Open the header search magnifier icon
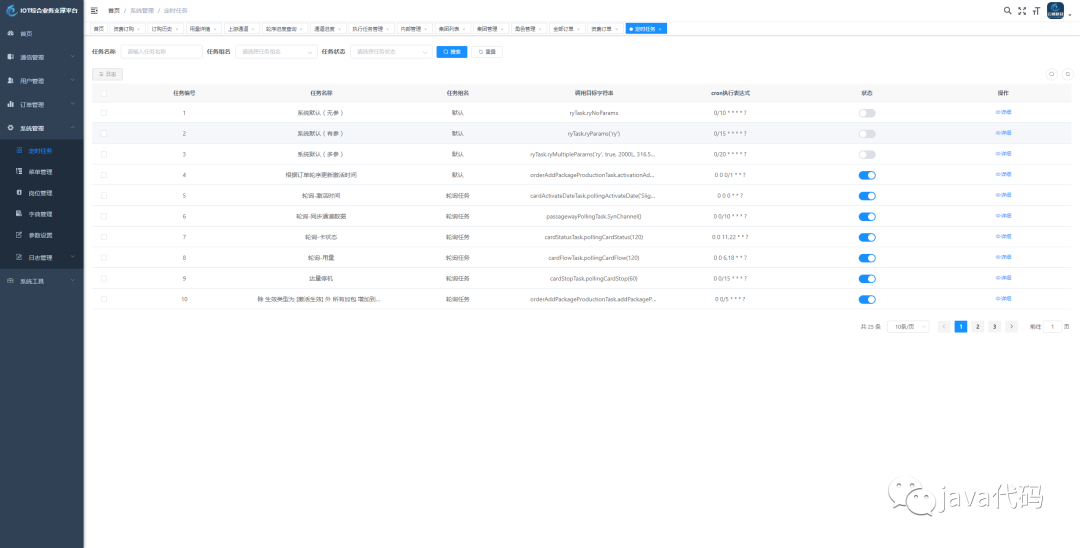 tap(1008, 10)
